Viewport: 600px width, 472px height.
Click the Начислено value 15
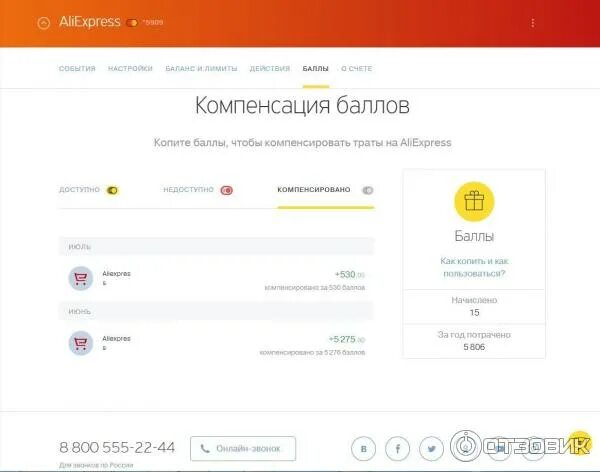(474, 312)
